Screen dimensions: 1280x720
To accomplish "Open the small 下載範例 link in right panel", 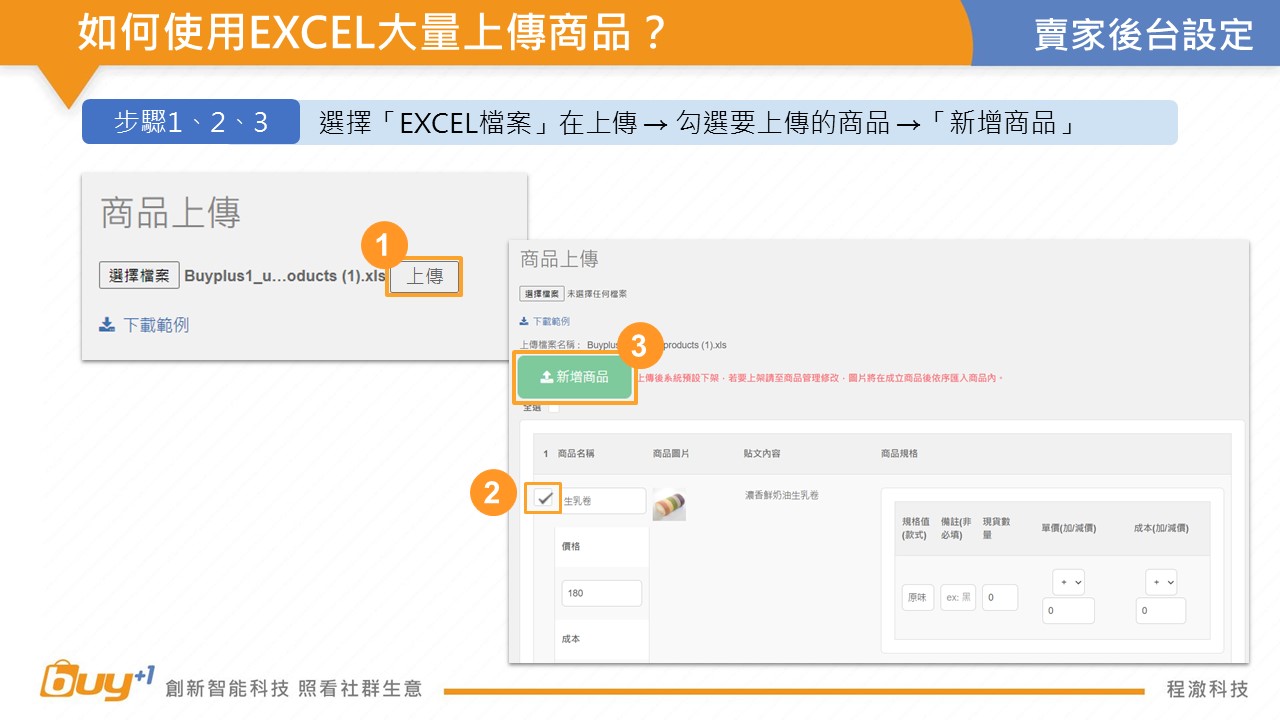I will 550,321.
